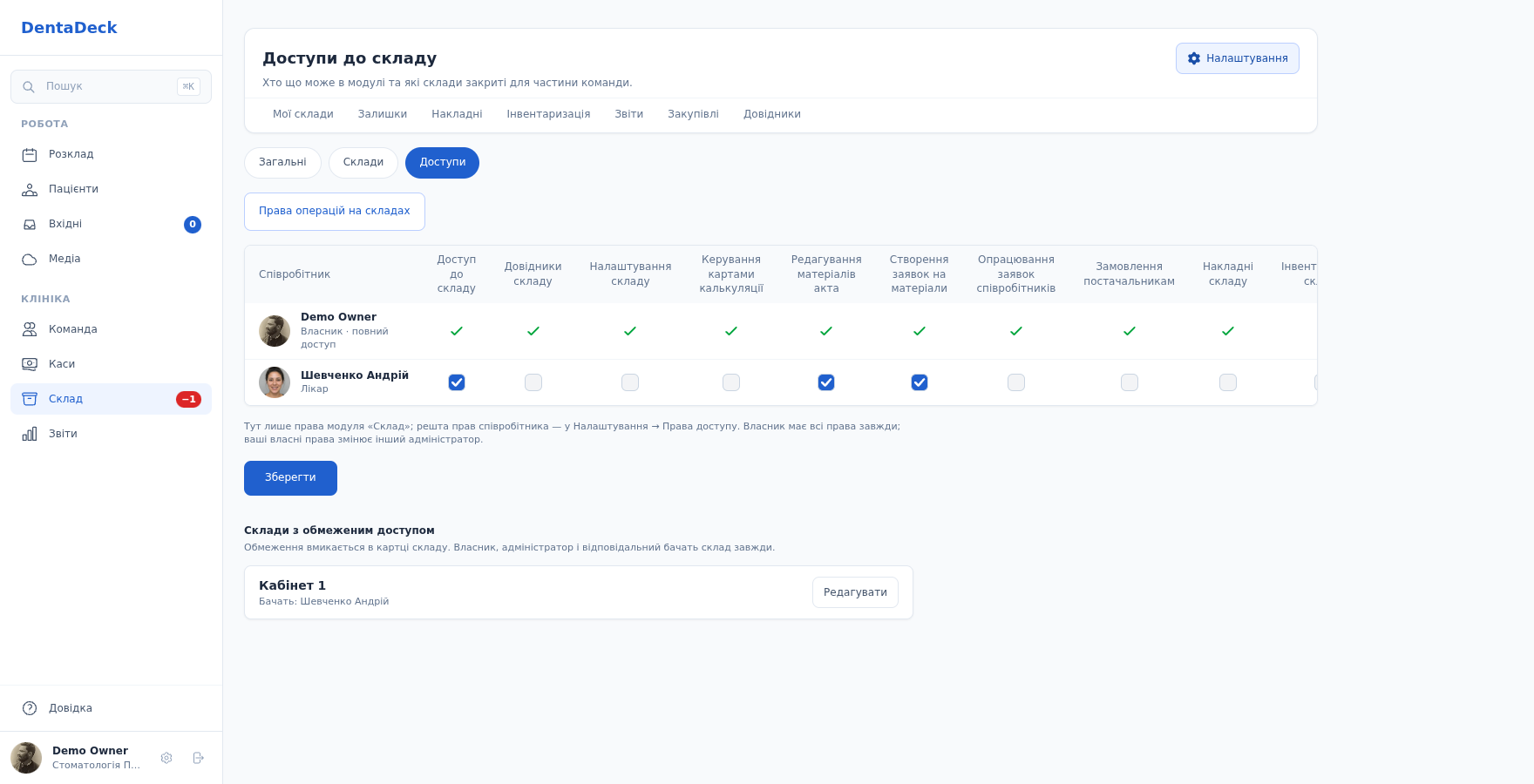This screenshot has height=784, width=1534.
Task: Click the Вхідні unread badge 0
Action: 193,225
